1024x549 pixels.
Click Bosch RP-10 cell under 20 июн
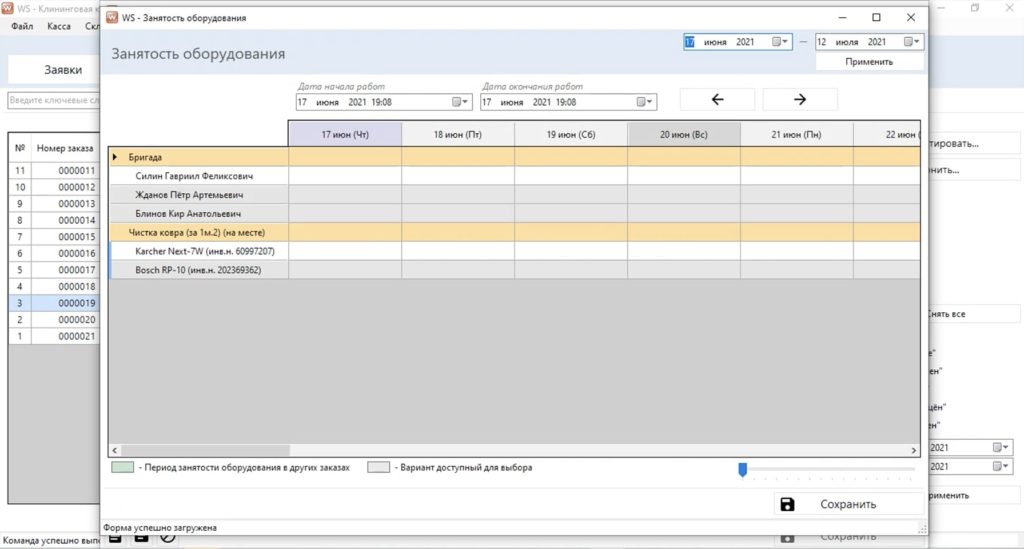coord(684,270)
